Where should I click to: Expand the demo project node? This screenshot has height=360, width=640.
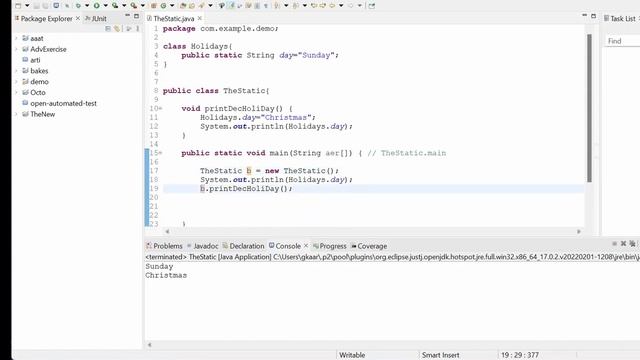tap(16, 82)
